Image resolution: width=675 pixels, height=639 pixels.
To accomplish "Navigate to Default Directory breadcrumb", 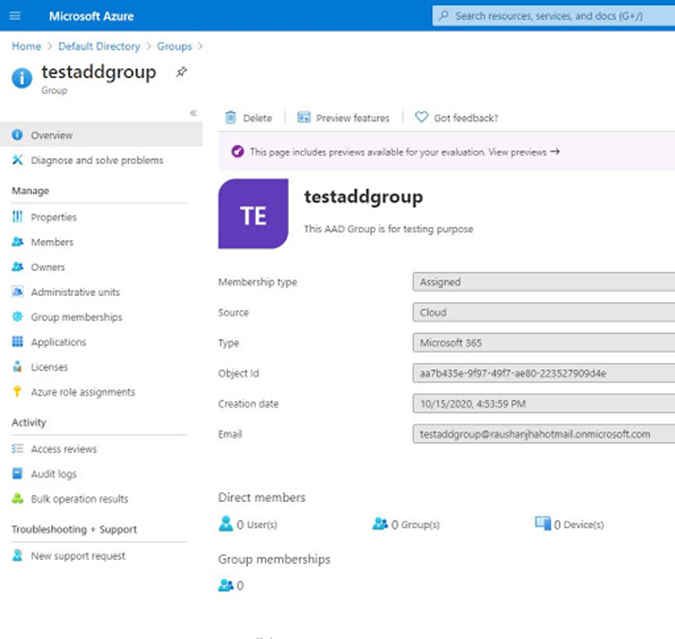I will tap(99, 46).
